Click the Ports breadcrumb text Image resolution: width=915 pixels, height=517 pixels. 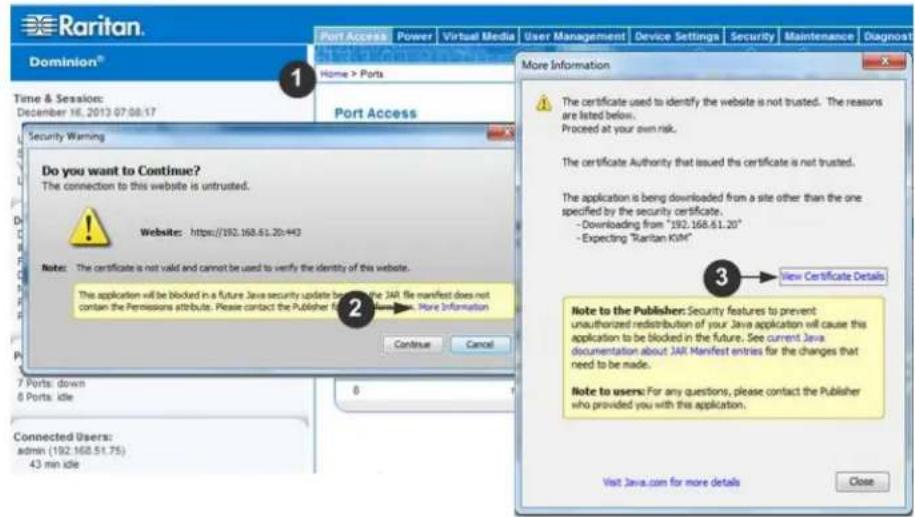(x=372, y=74)
